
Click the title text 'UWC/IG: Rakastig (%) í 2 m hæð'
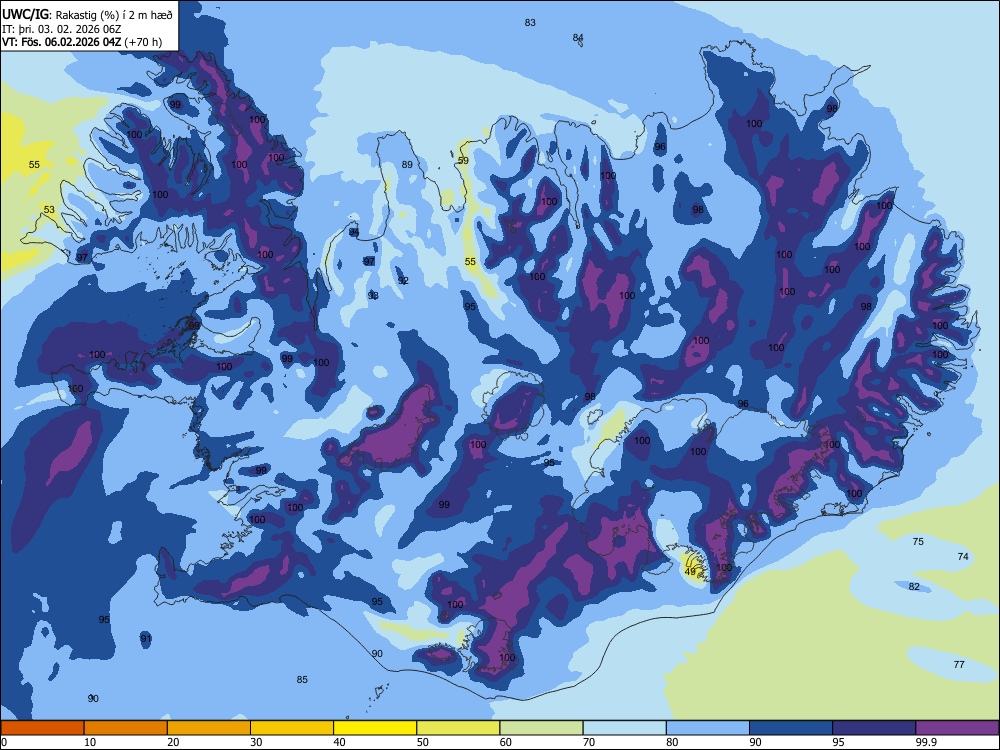pos(87,15)
